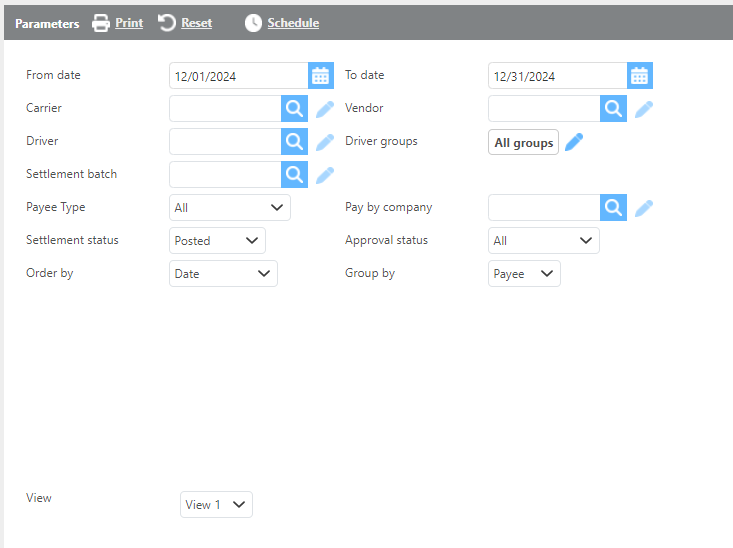This screenshot has height=548, width=733.
Task: Open the To date calendar picker
Action: [640, 76]
